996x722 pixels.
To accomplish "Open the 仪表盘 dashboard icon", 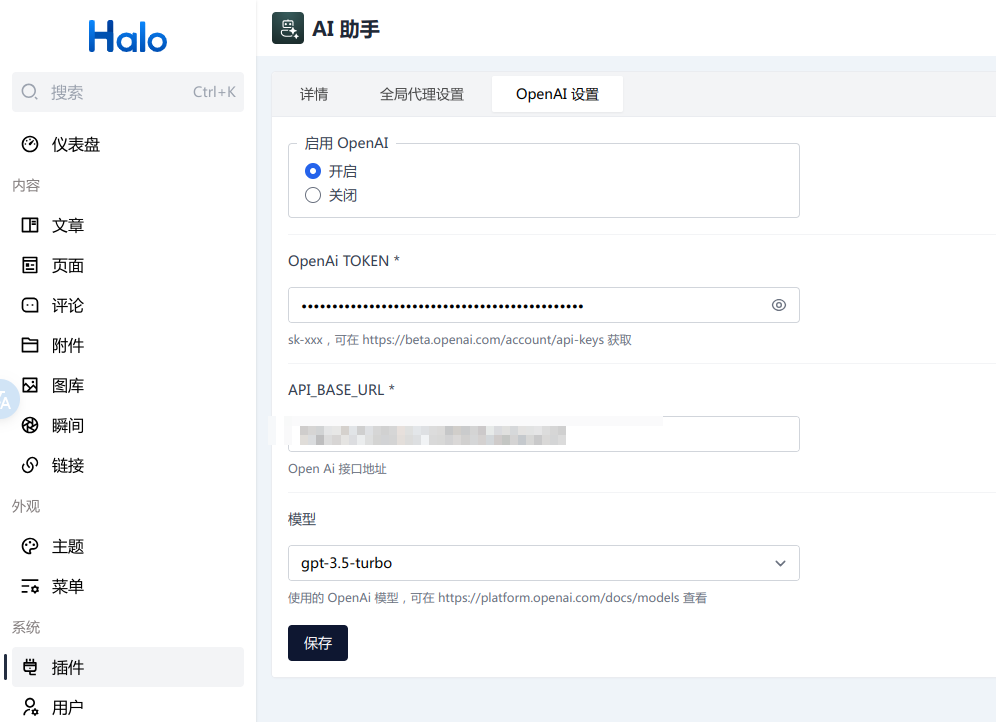I will (x=28, y=144).
